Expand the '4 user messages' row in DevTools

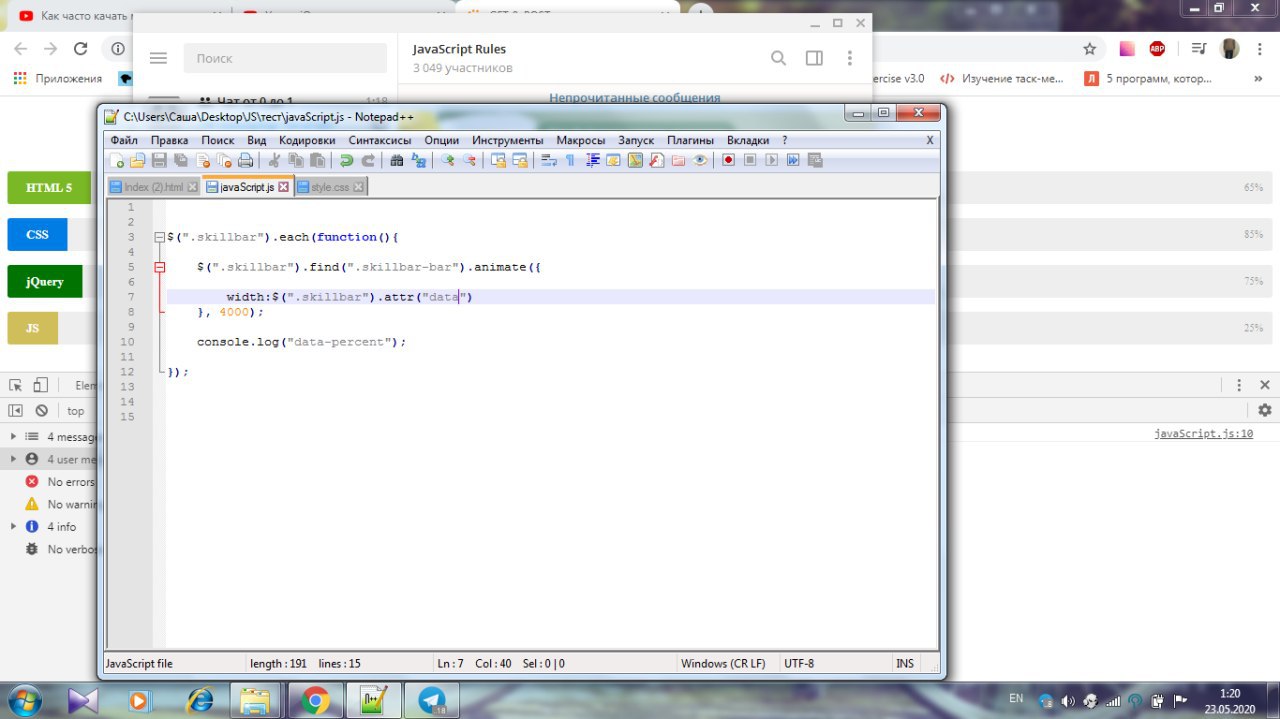tap(13, 459)
